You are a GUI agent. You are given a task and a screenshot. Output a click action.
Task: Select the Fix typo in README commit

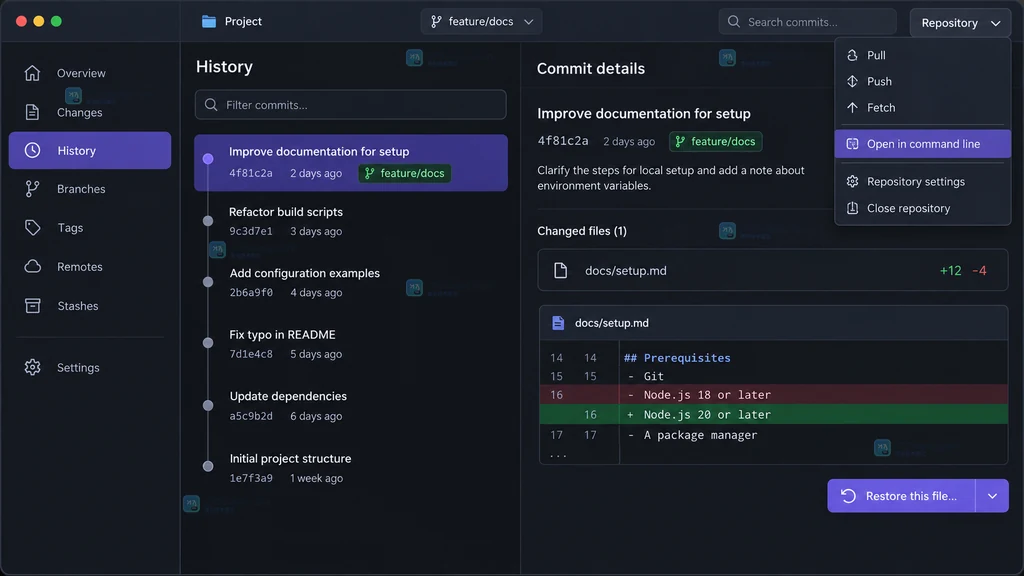point(351,344)
